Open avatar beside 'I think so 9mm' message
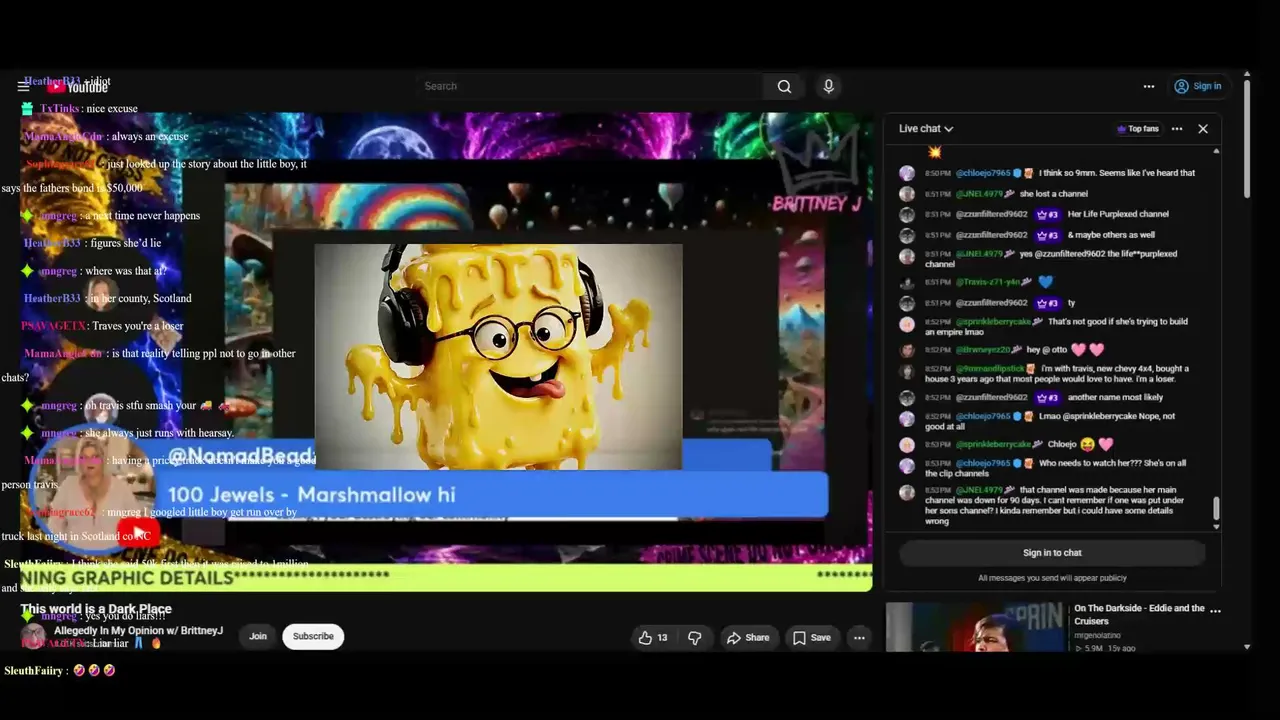This screenshot has height=720, width=1280. 907,173
